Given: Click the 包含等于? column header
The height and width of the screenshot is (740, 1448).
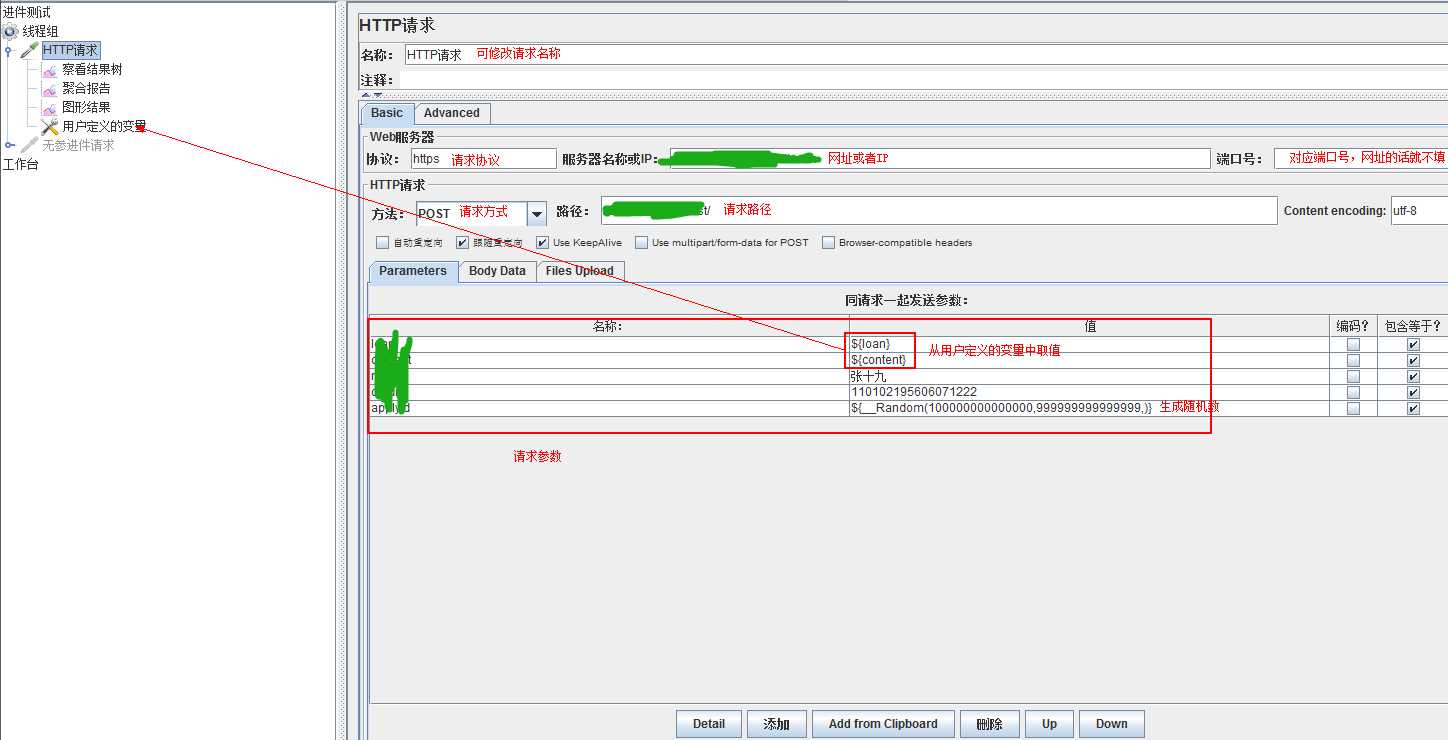Looking at the screenshot, I should (x=1412, y=326).
